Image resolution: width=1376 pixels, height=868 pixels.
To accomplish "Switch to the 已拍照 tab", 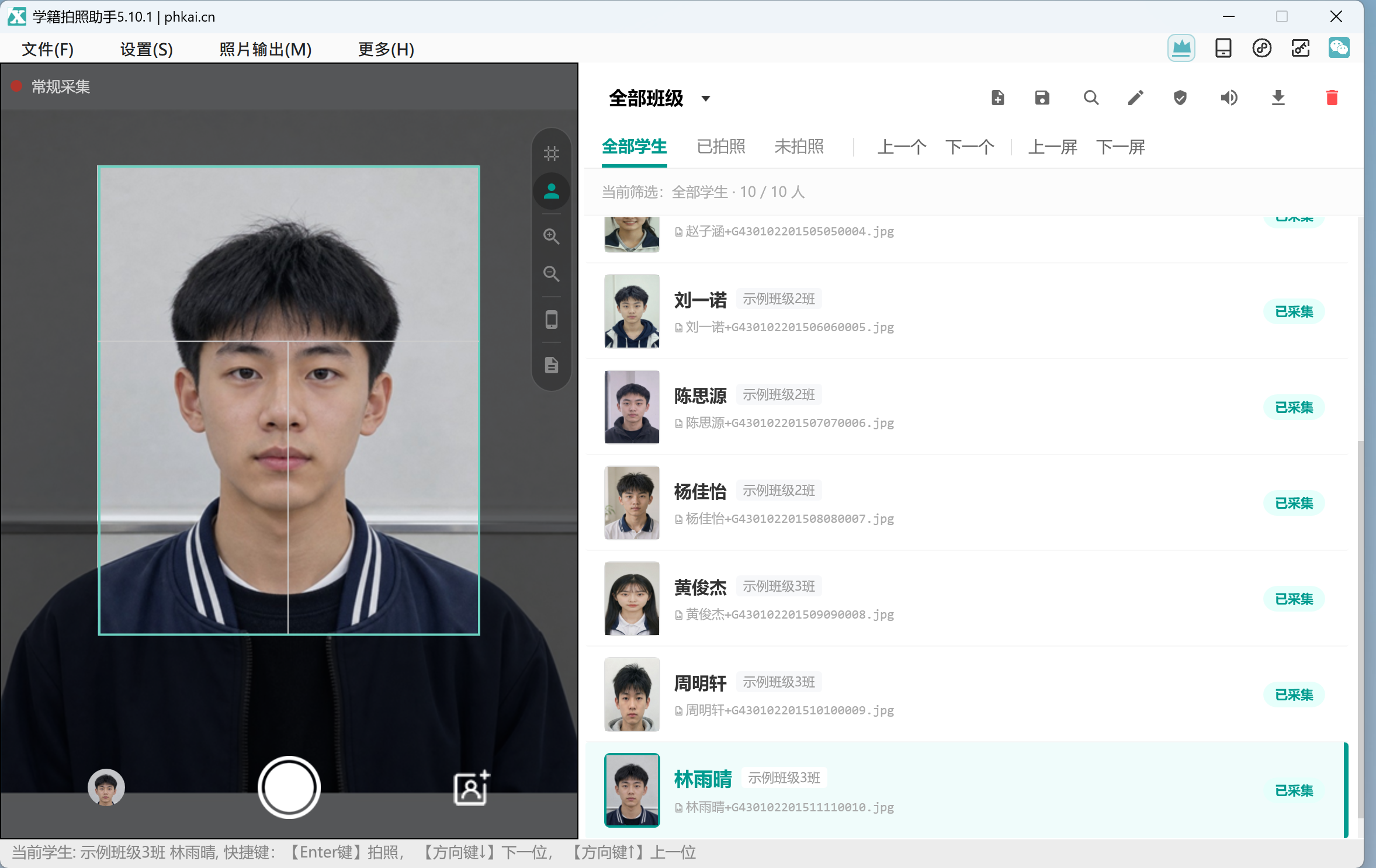I will (721, 147).
